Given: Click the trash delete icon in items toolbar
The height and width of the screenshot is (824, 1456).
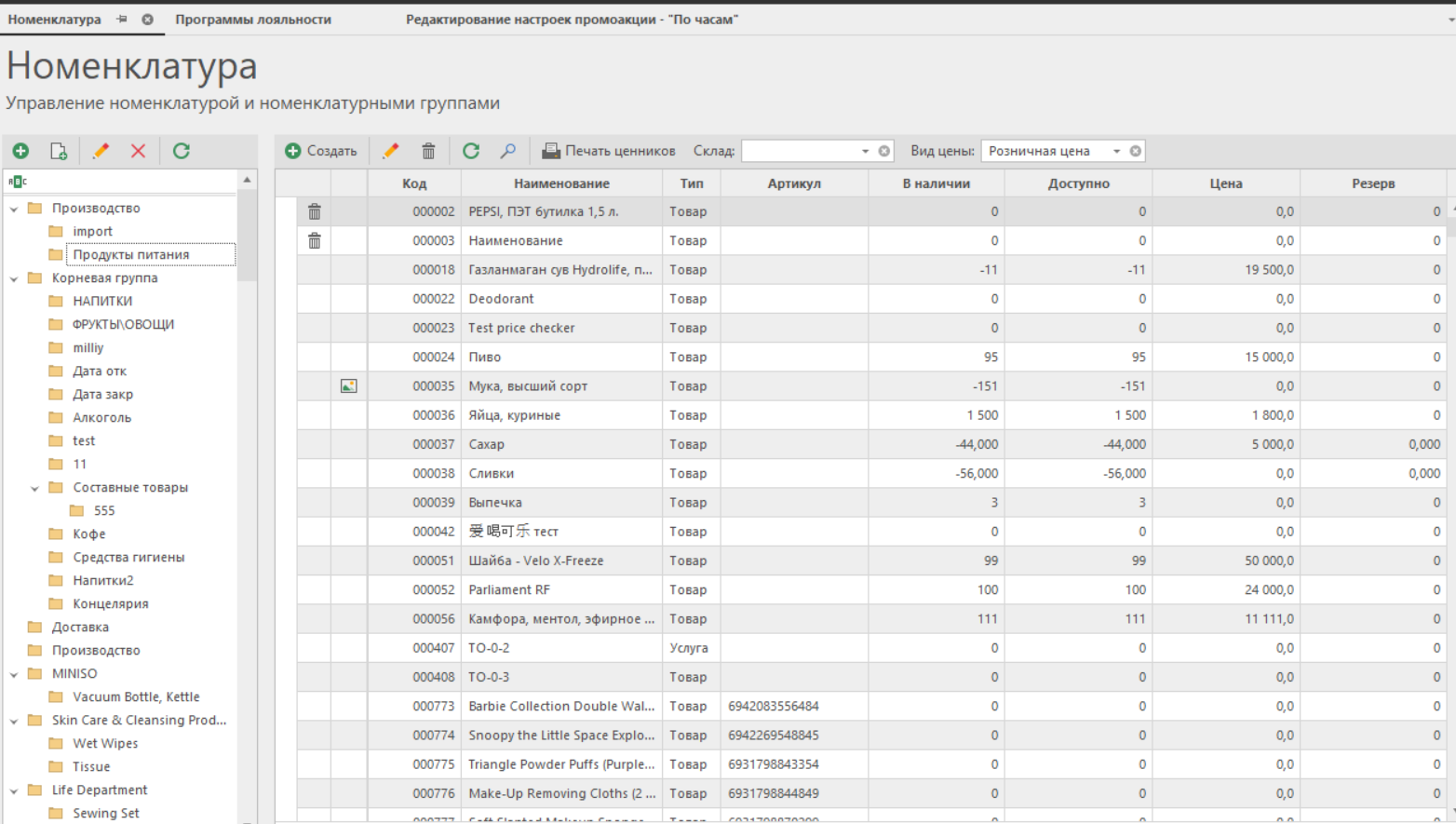Looking at the screenshot, I should click(428, 151).
